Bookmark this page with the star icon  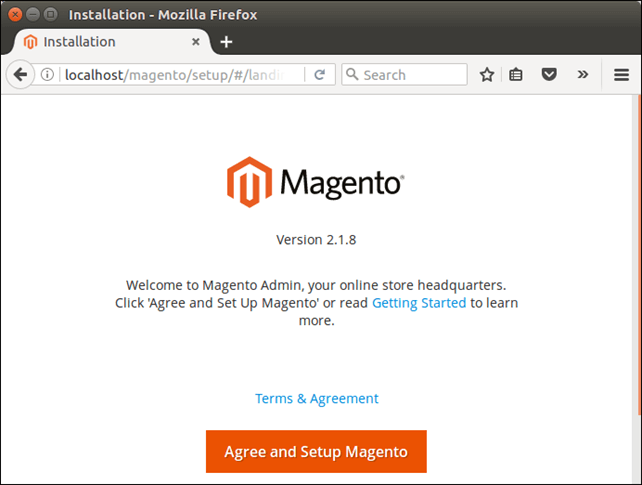[487, 75]
